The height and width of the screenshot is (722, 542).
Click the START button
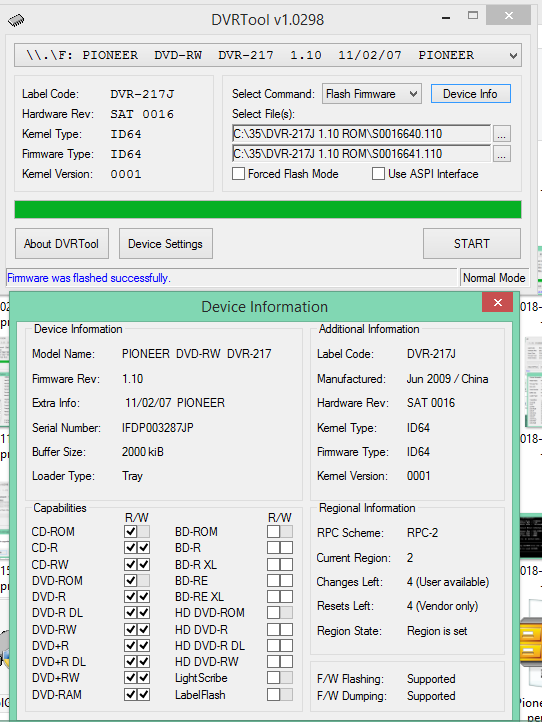tap(472, 244)
